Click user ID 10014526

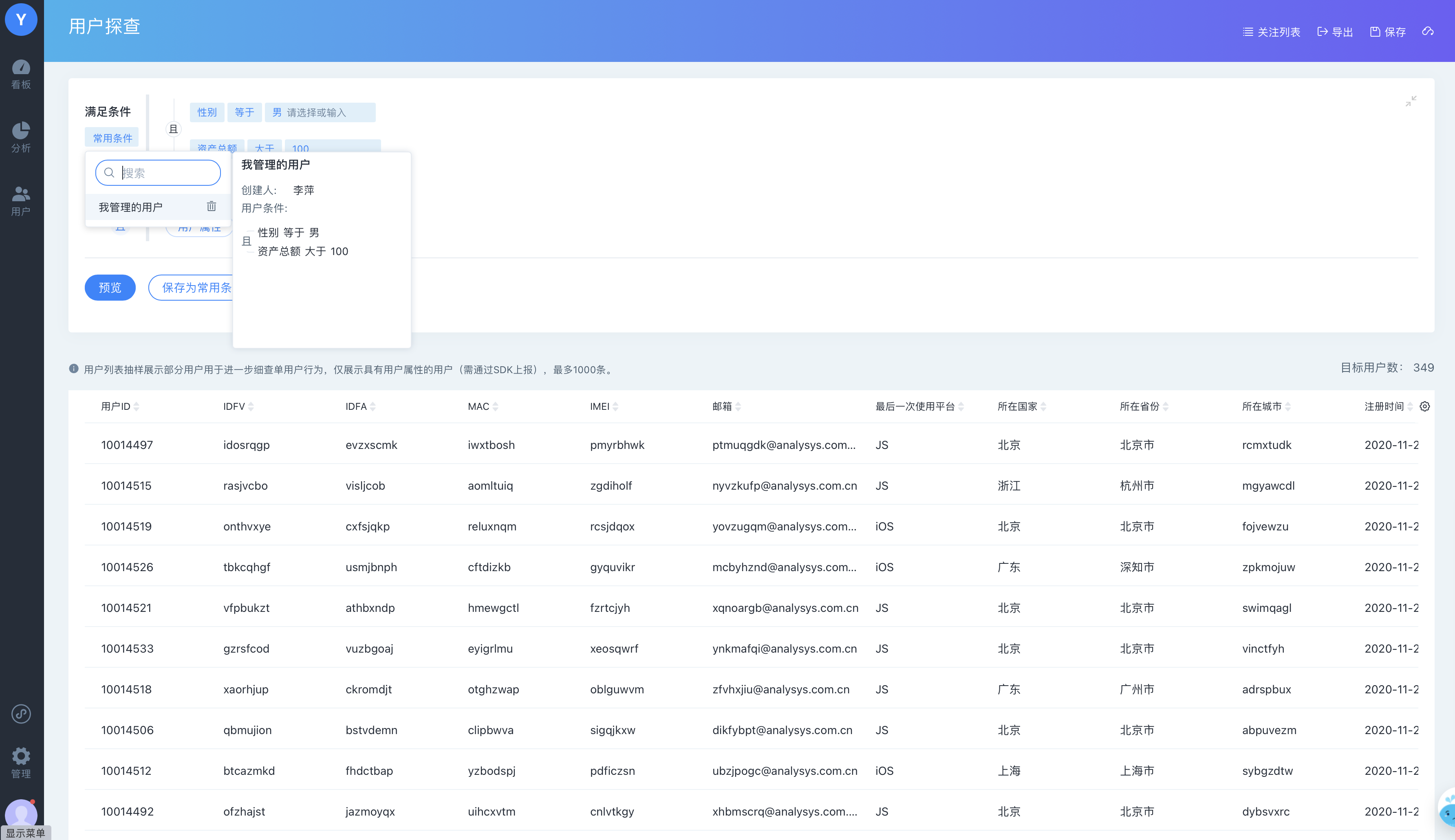127,567
